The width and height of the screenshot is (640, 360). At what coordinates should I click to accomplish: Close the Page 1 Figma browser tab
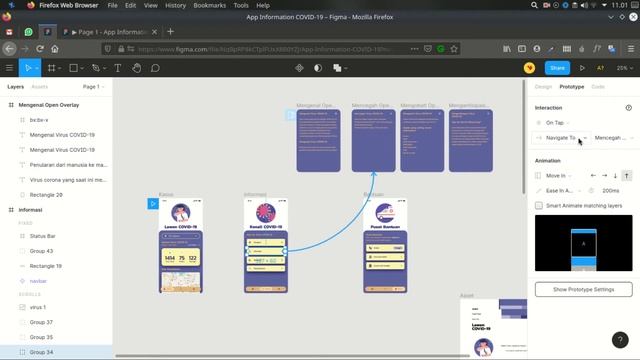click(154, 32)
